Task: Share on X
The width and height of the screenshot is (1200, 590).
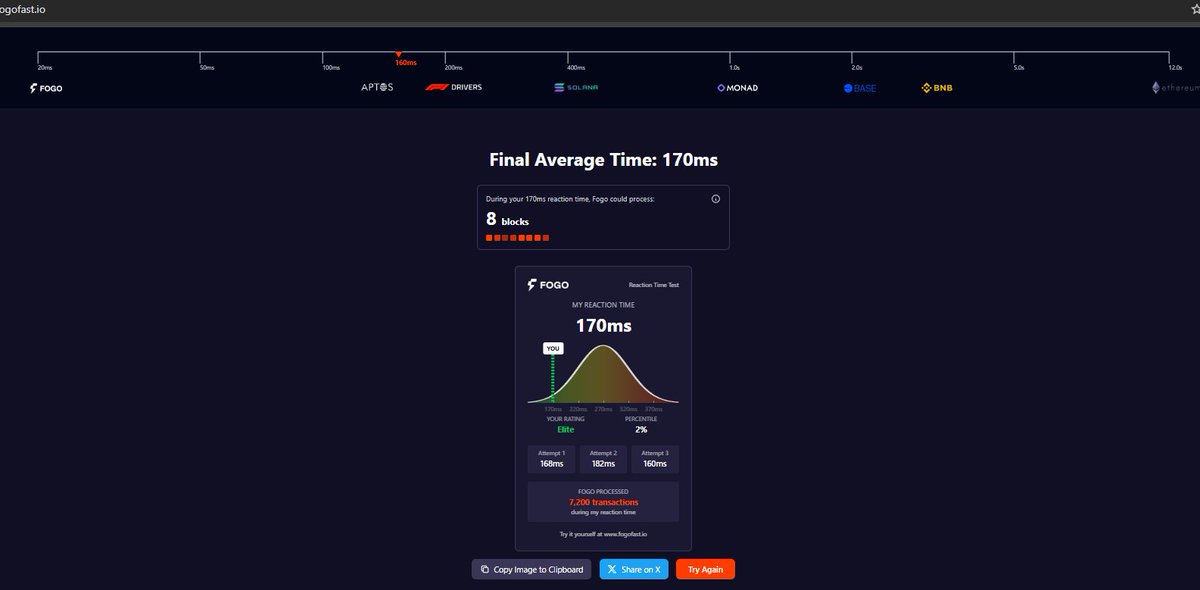Action: click(634, 569)
